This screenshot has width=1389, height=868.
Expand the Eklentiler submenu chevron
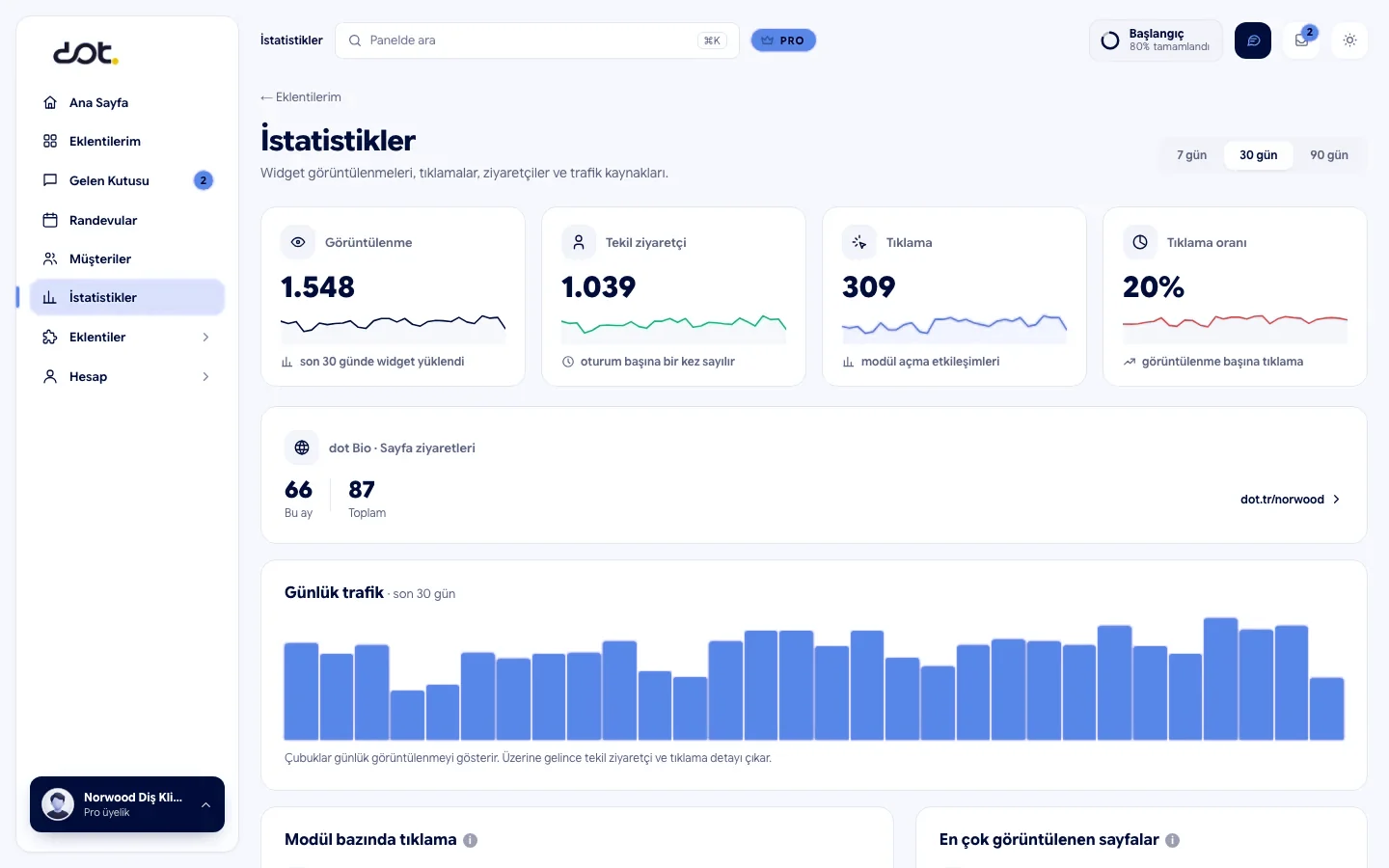[x=205, y=337]
